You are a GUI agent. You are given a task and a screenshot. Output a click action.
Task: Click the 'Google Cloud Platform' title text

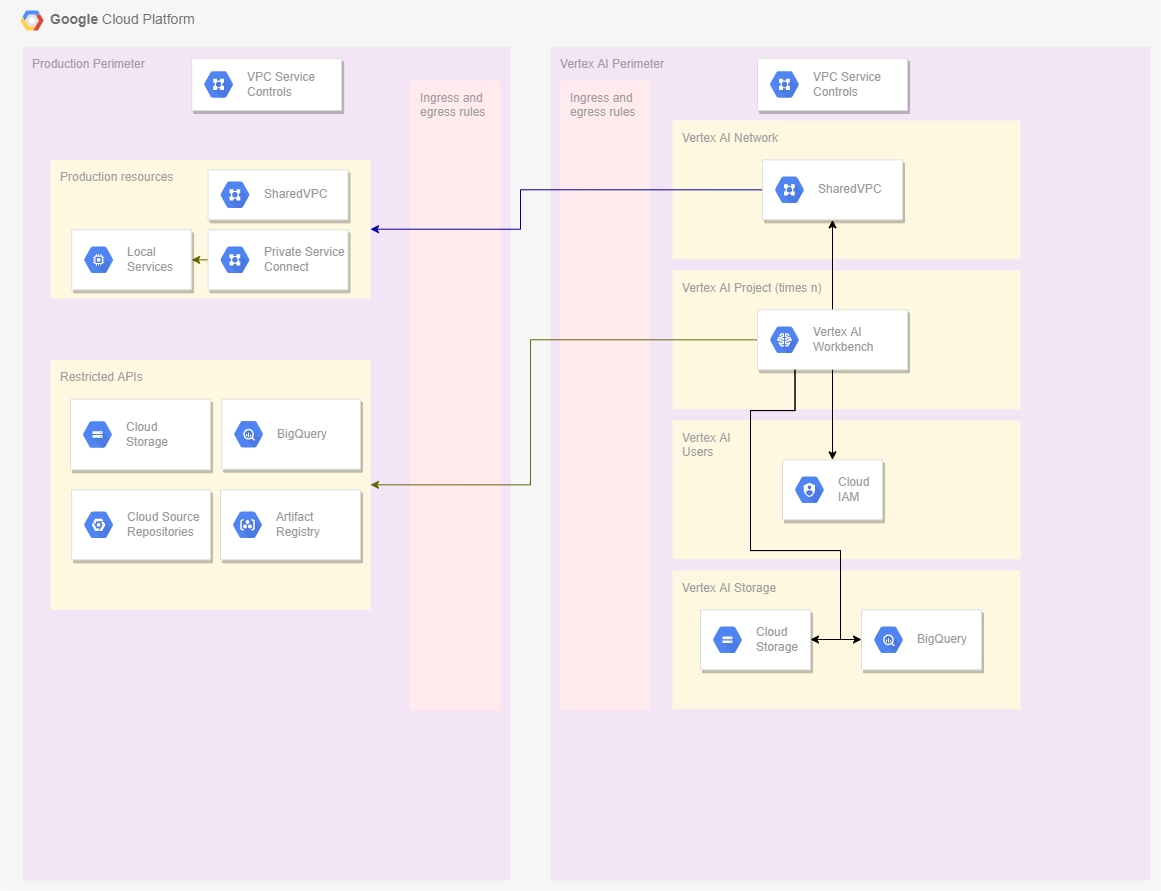pos(122,19)
